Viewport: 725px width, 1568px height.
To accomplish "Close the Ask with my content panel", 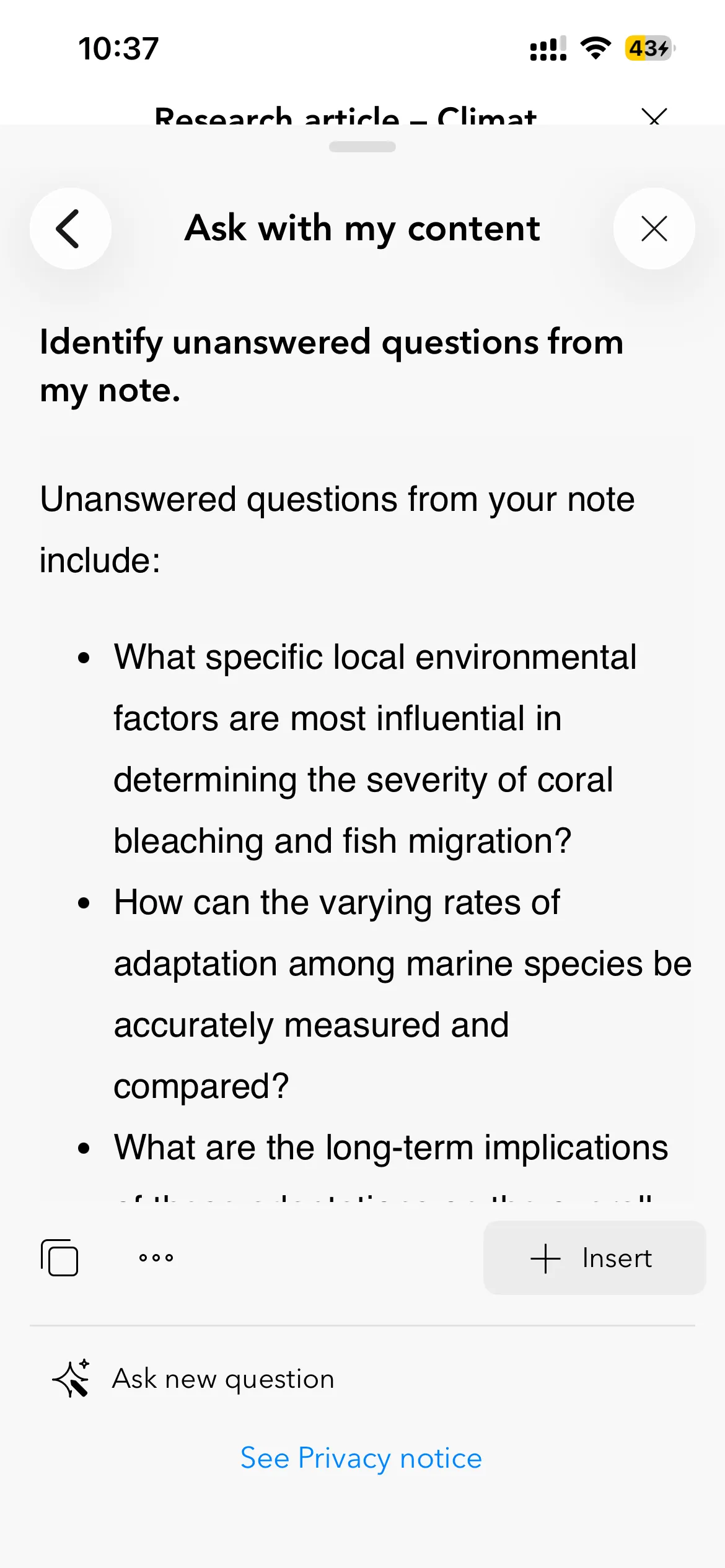I will coord(654,229).
